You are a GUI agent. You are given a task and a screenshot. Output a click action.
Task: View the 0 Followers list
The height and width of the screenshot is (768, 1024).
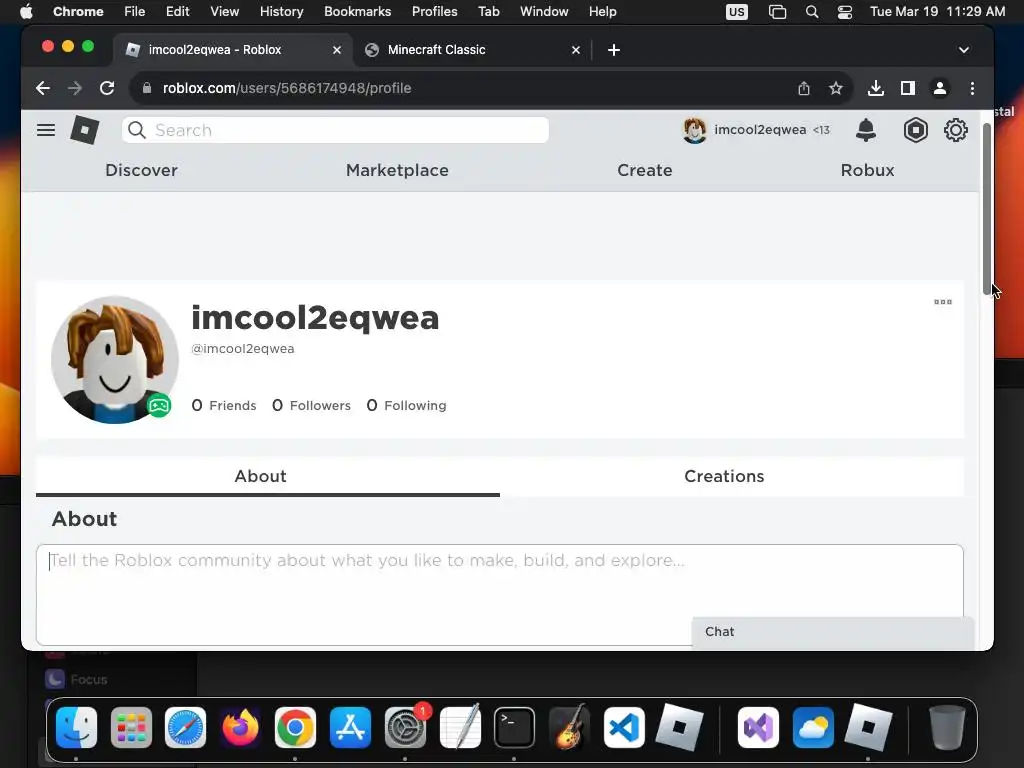click(312, 406)
